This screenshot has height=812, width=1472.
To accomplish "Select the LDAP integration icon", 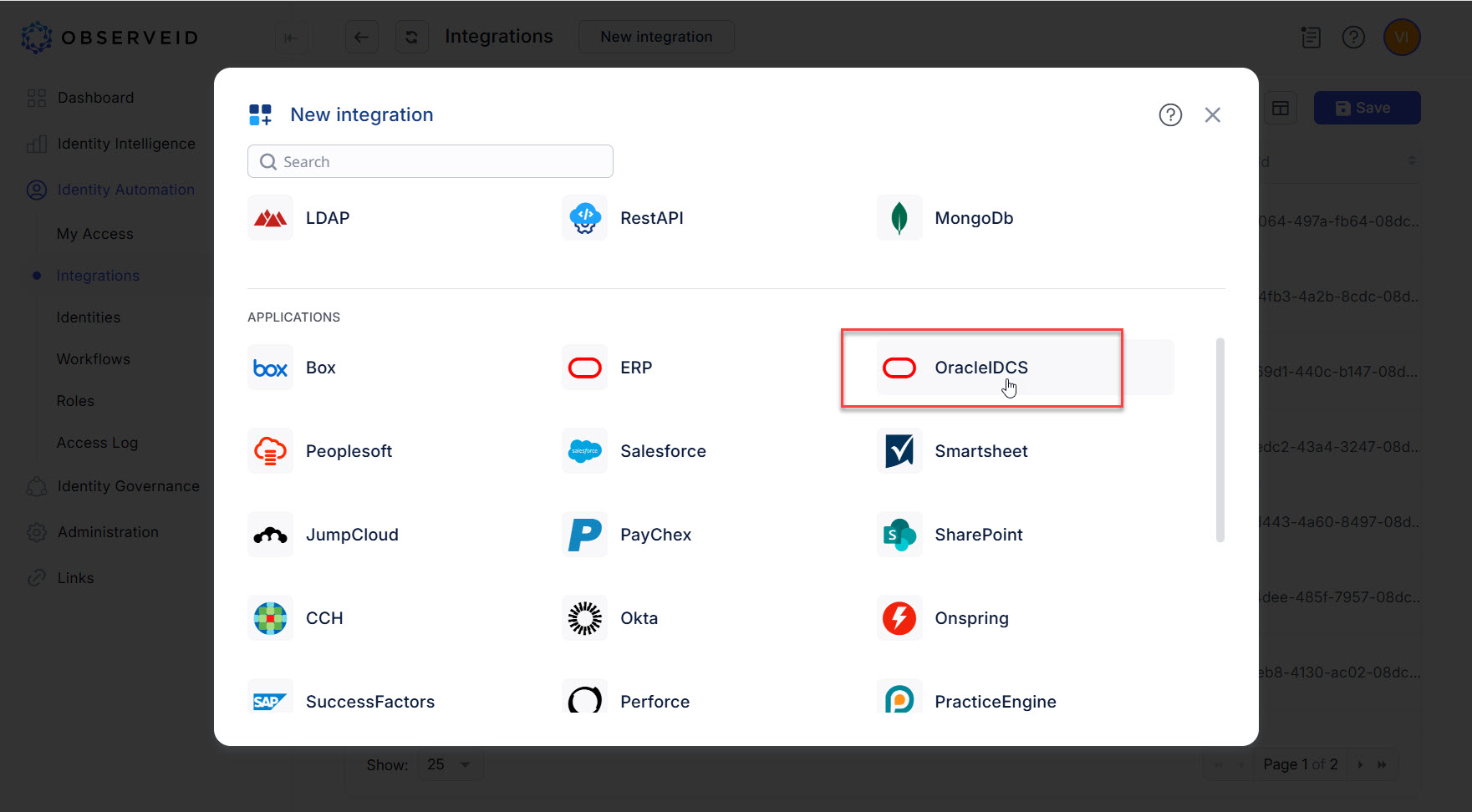I will (270, 217).
